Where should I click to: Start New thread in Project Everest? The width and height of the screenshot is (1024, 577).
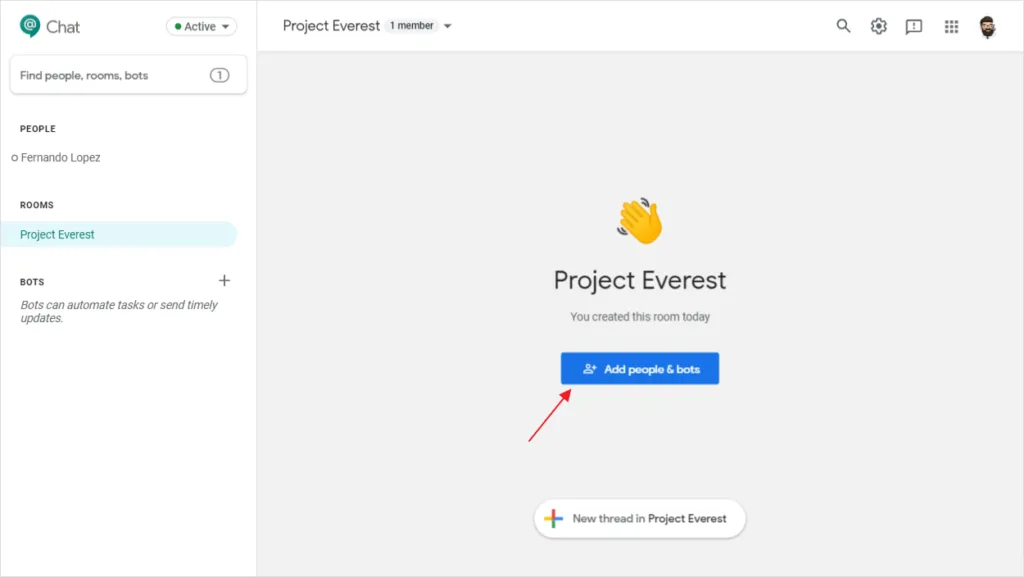pyautogui.click(x=639, y=519)
